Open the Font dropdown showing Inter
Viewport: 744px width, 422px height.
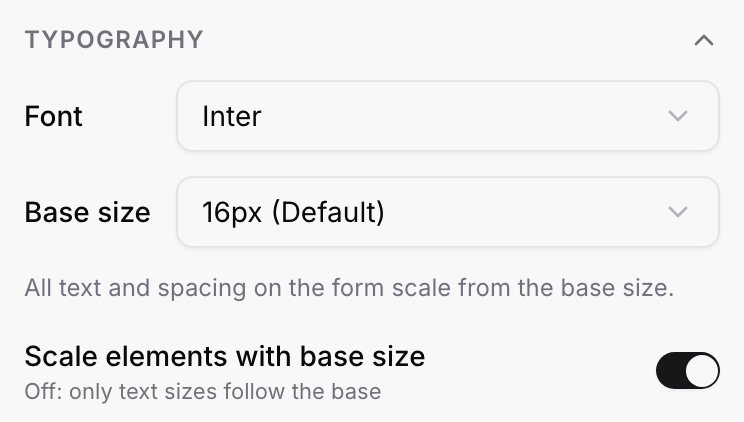448,116
